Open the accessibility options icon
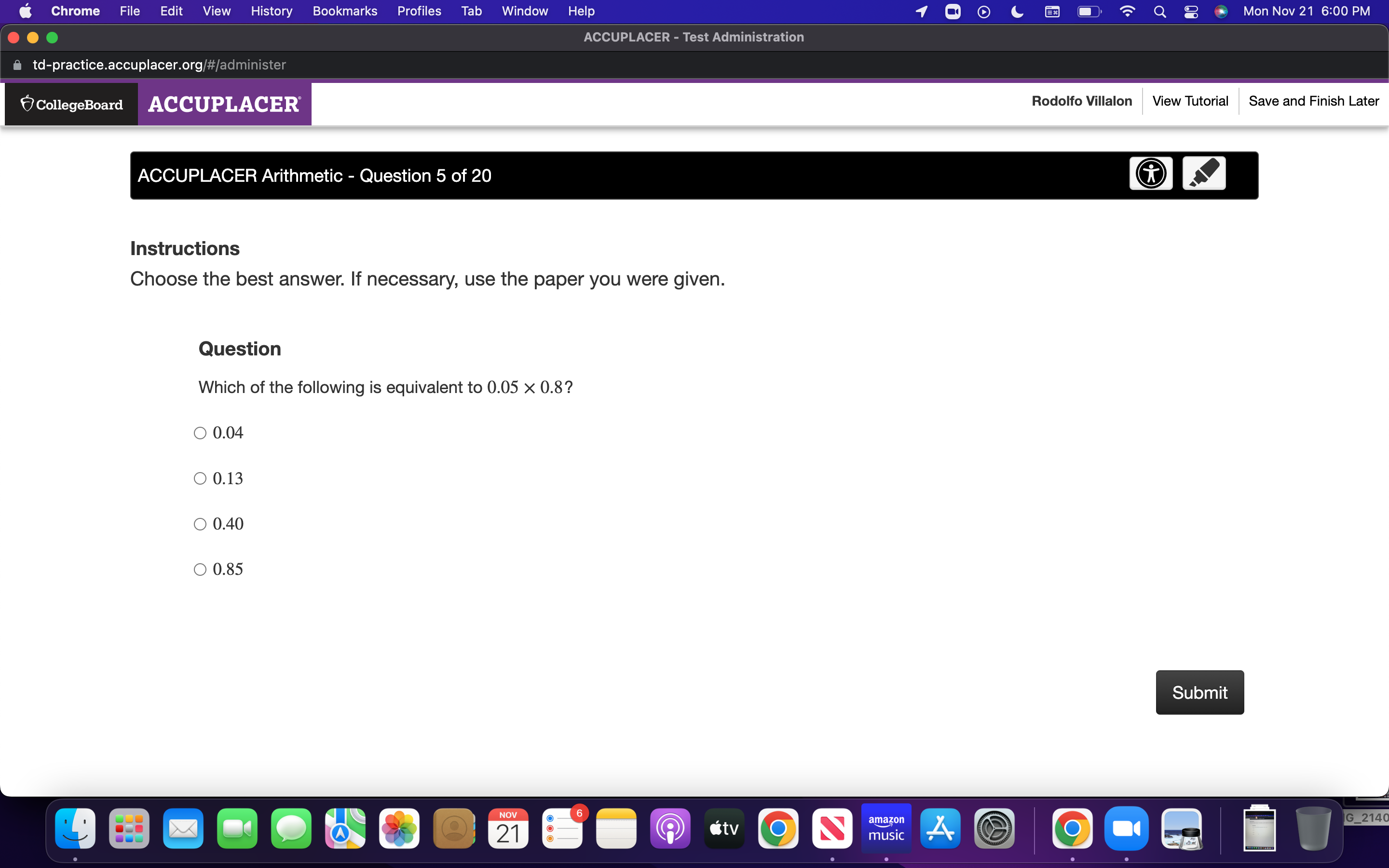This screenshot has height=868, width=1389. coord(1151,173)
